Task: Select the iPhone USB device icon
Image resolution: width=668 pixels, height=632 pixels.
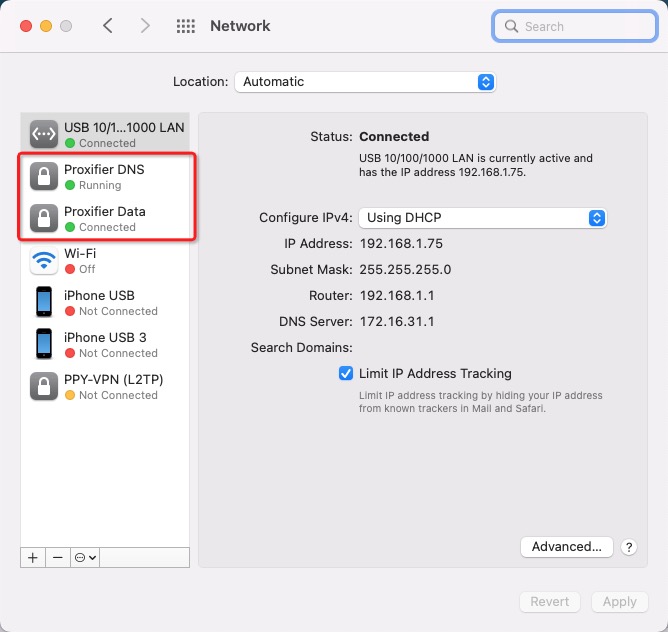Action: pyautogui.click(x=44, y=302)
